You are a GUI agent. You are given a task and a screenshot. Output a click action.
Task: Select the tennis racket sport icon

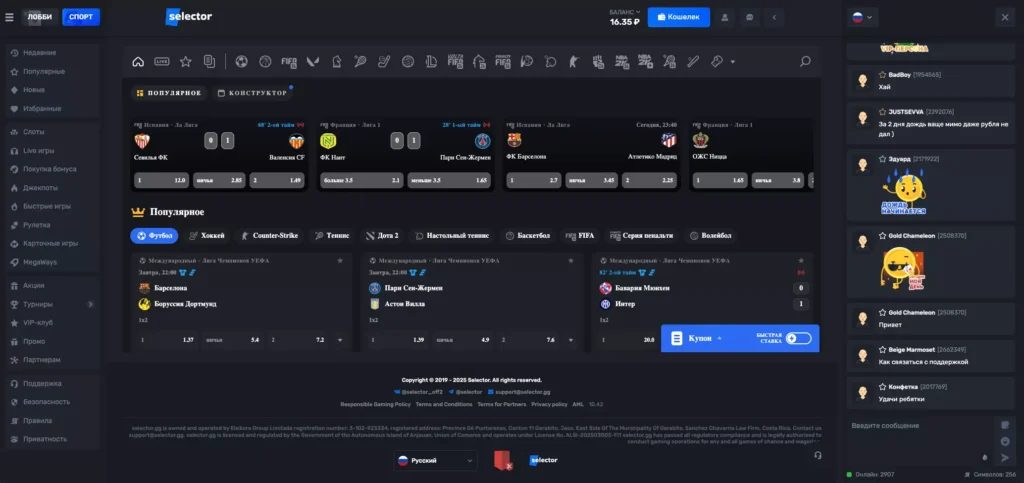click(x=360, y=61)
